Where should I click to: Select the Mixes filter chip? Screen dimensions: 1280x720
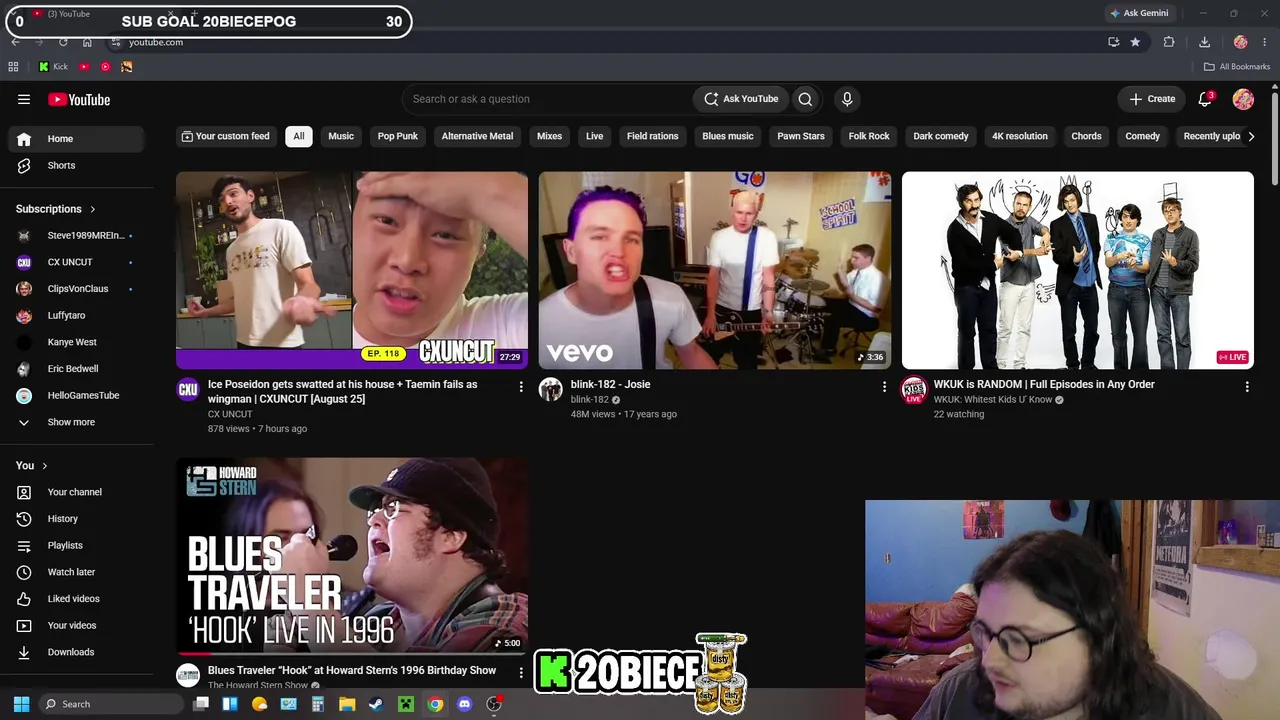tap(549, 136)
